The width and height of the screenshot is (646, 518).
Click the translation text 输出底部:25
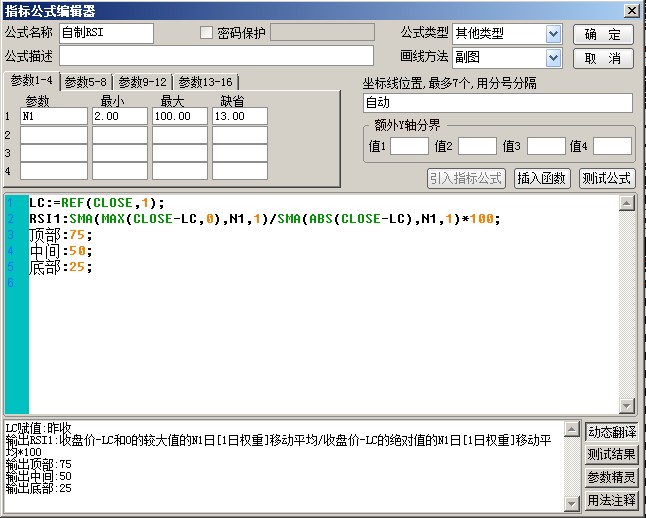39,489
